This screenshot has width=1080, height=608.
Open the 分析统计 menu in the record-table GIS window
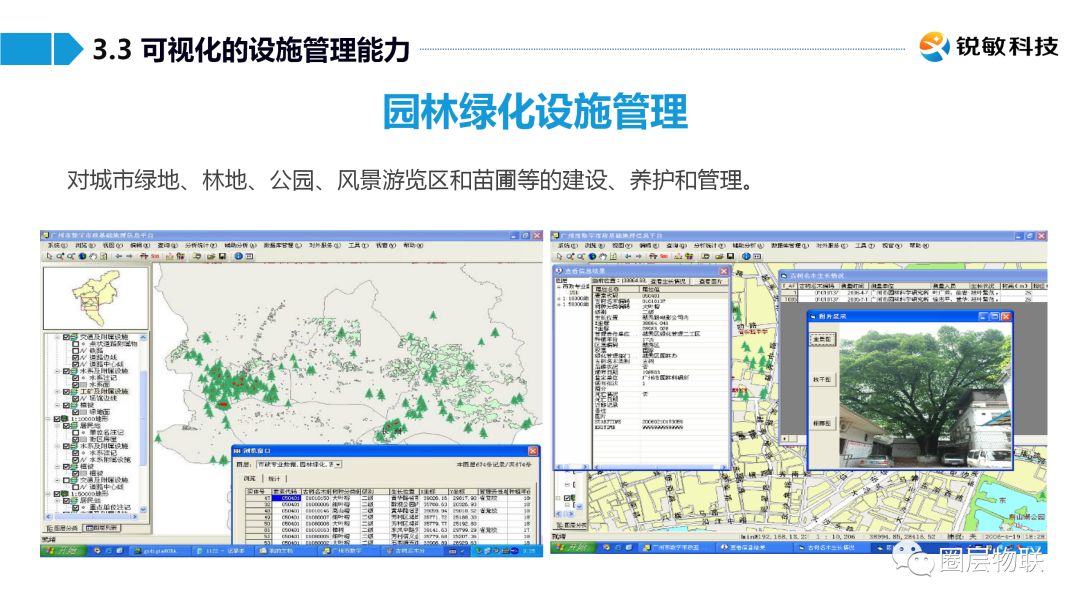click(200, 245)
